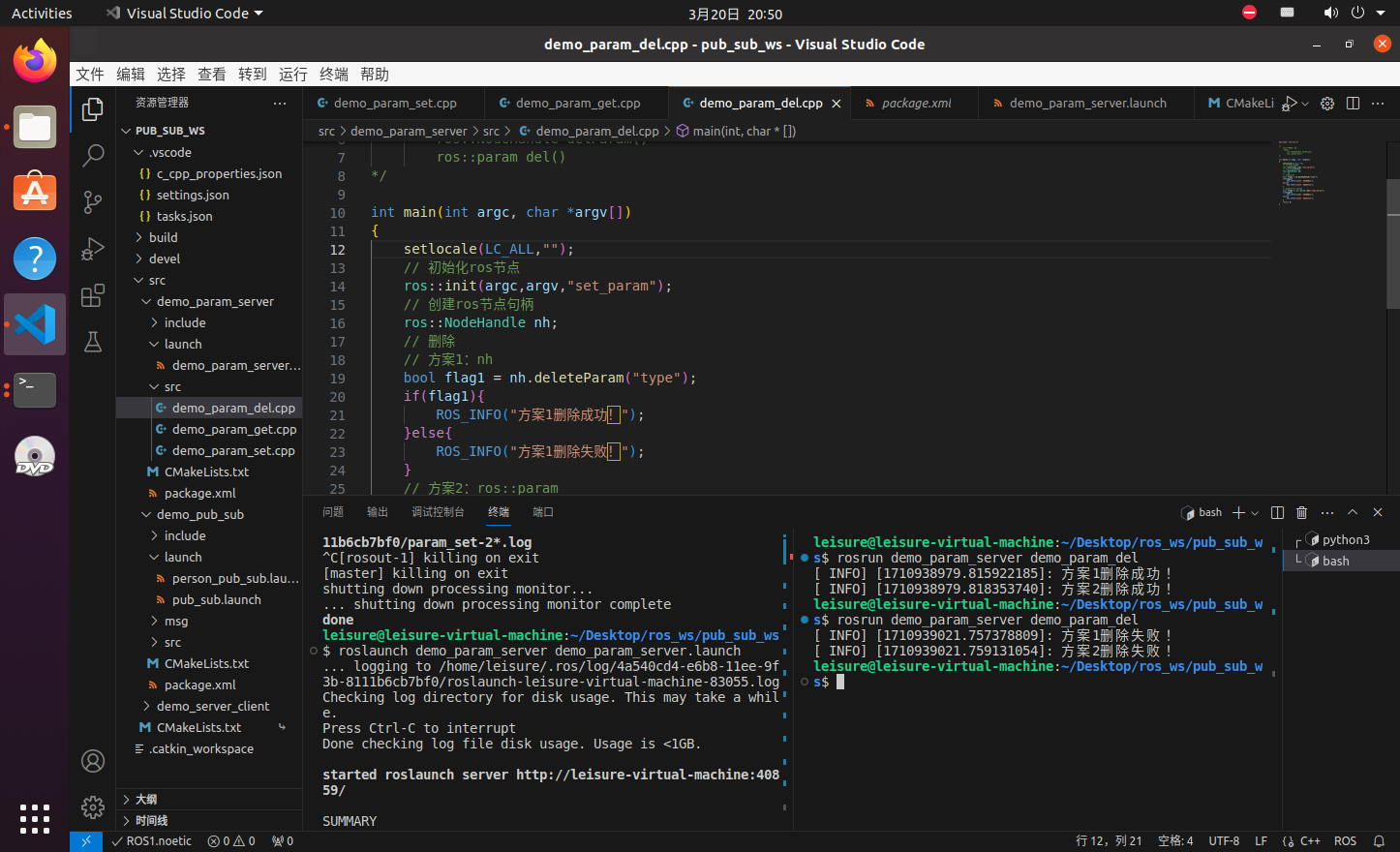Screen dimensions: 1400x852
Task: Expand the demo_server_client folder
Action: coord(209,706)
